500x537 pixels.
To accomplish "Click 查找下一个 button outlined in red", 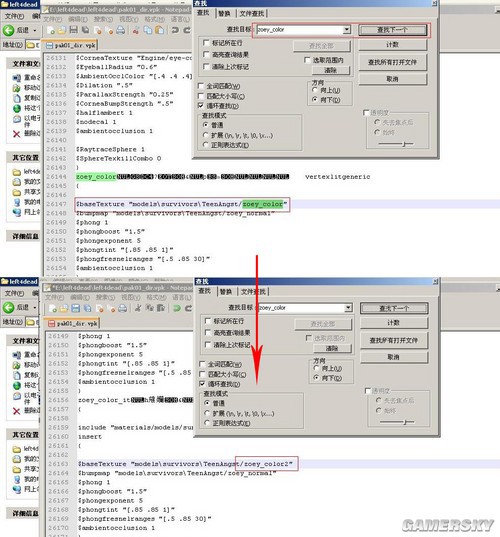I will point(392,30).
